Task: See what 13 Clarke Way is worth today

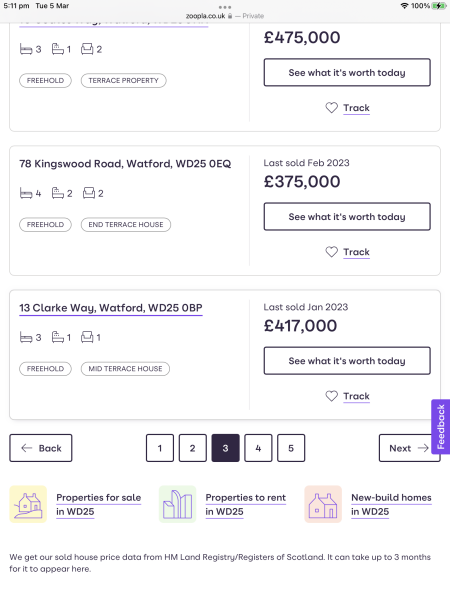Action: pos(347,361)
